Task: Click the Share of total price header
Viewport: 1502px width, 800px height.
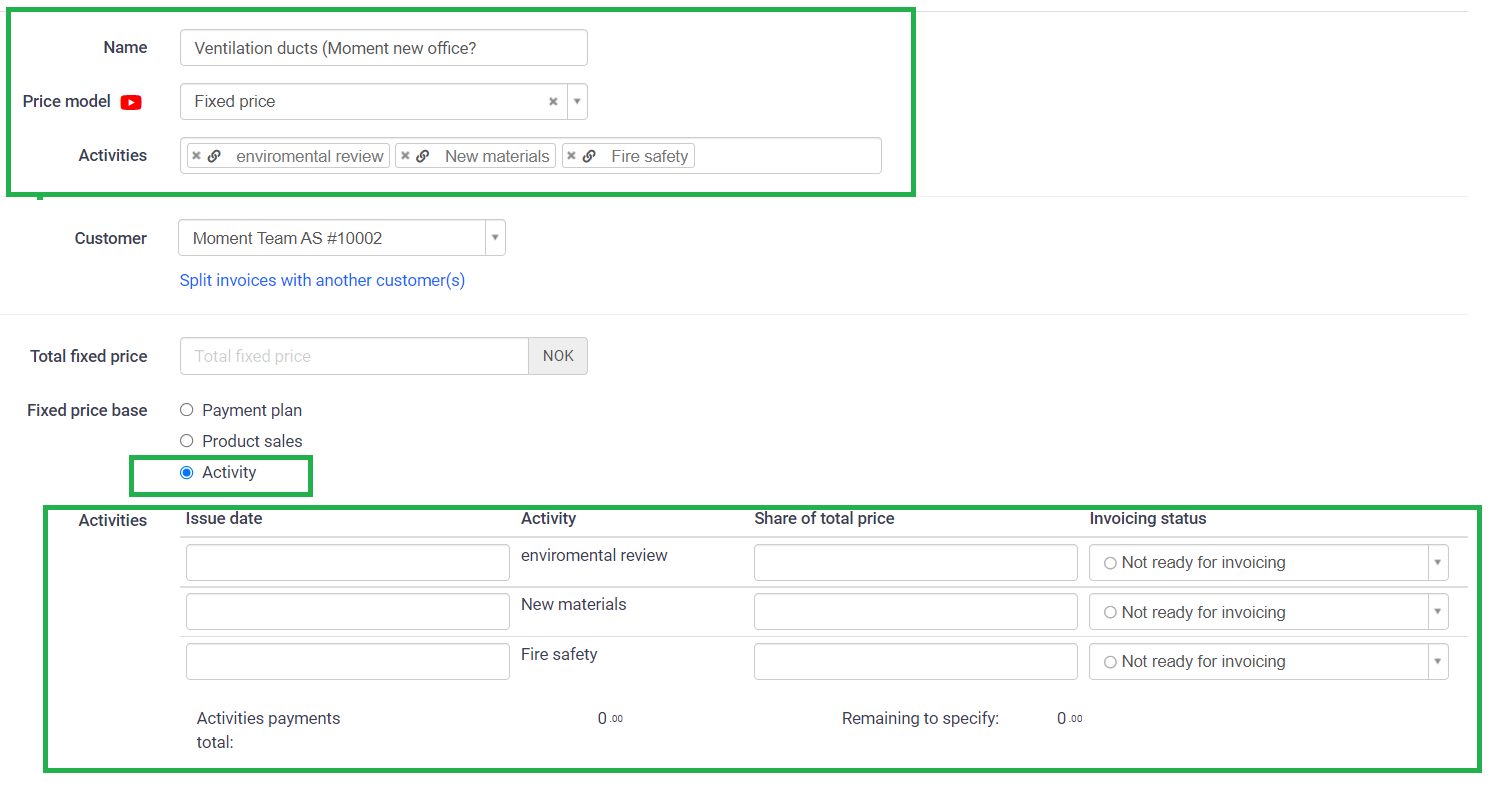Action: pos(824,519)
